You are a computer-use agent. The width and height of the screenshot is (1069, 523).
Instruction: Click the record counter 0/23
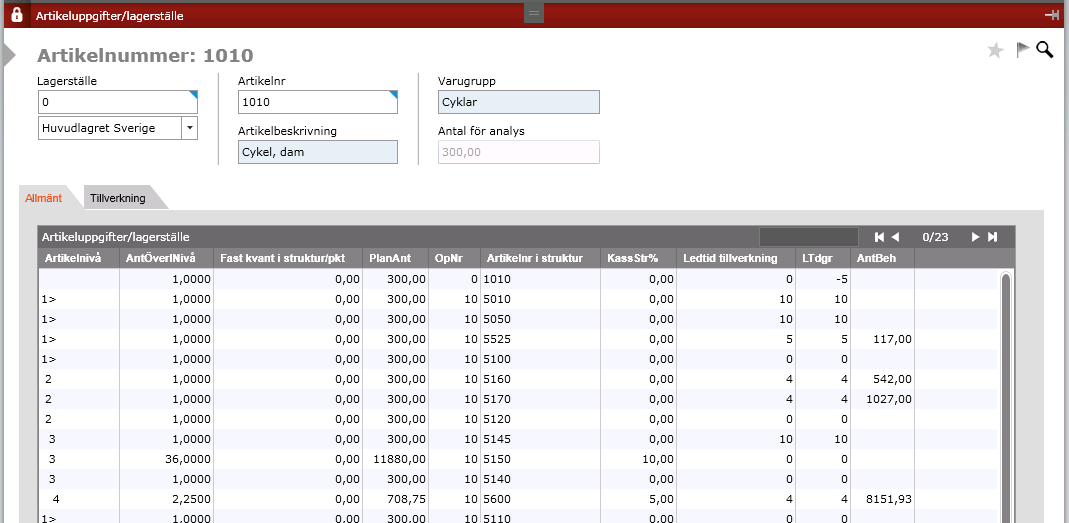point(935,237)
